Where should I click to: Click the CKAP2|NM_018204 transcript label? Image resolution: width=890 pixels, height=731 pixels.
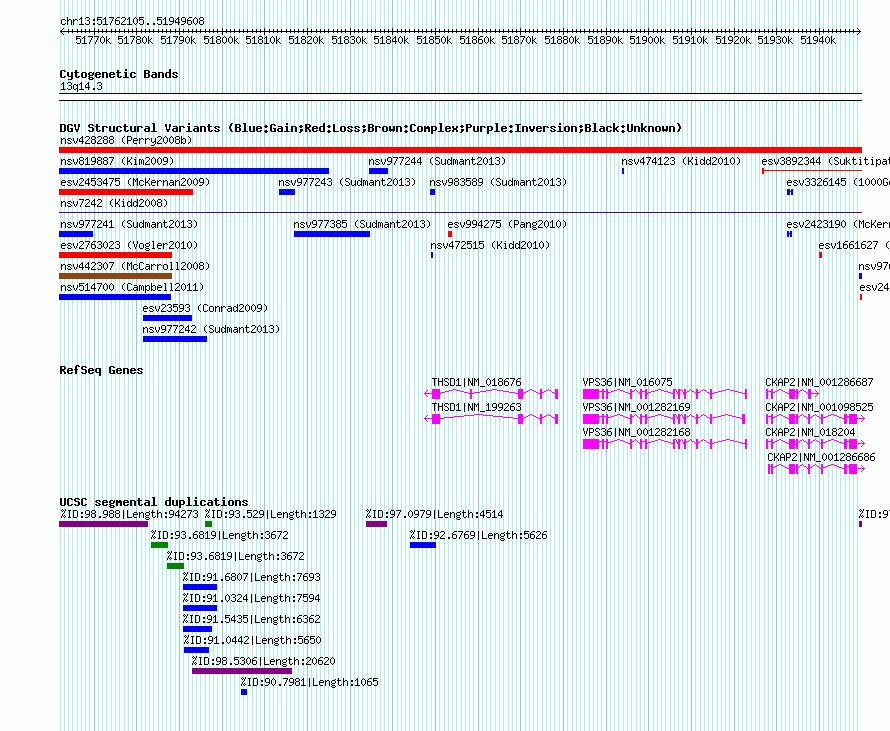(810, 432)
